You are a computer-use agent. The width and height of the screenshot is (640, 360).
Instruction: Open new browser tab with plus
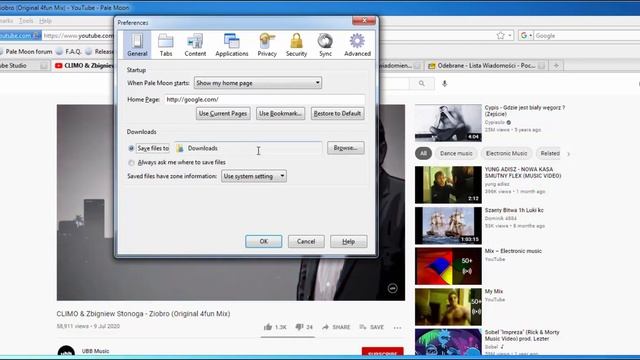[x=556, y=65]
